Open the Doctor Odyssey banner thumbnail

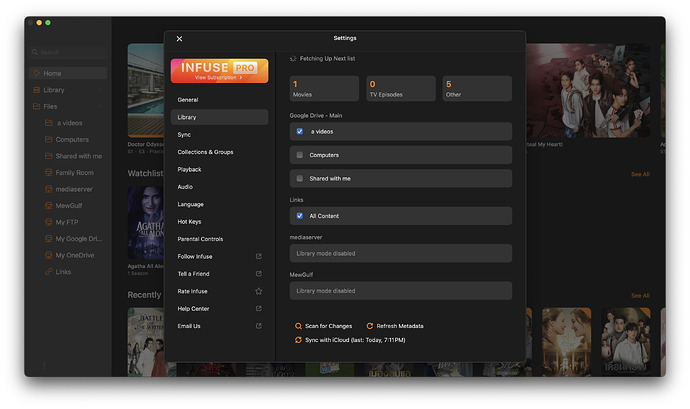[146, 90]
